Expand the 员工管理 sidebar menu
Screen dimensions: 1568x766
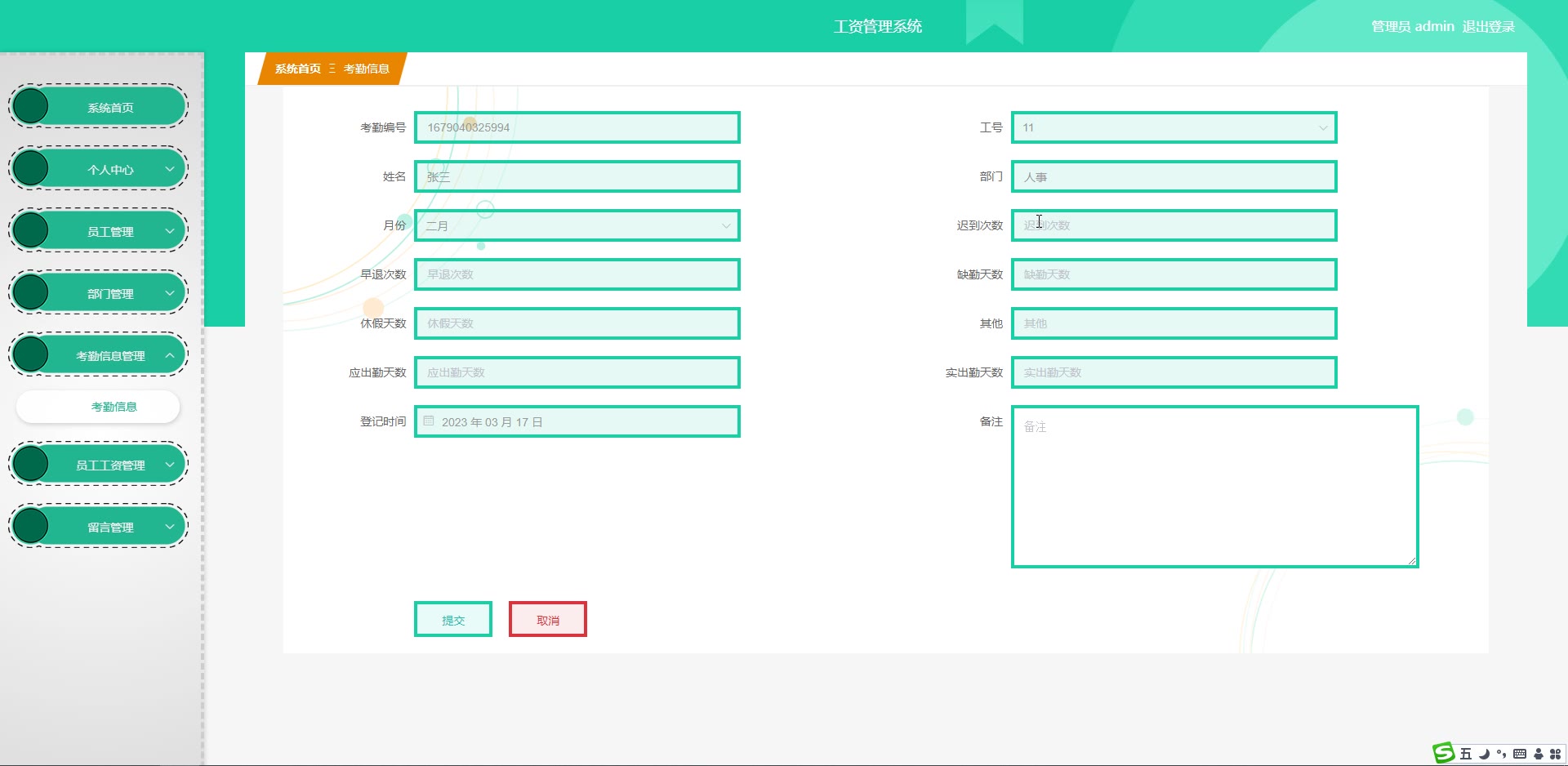98,231
